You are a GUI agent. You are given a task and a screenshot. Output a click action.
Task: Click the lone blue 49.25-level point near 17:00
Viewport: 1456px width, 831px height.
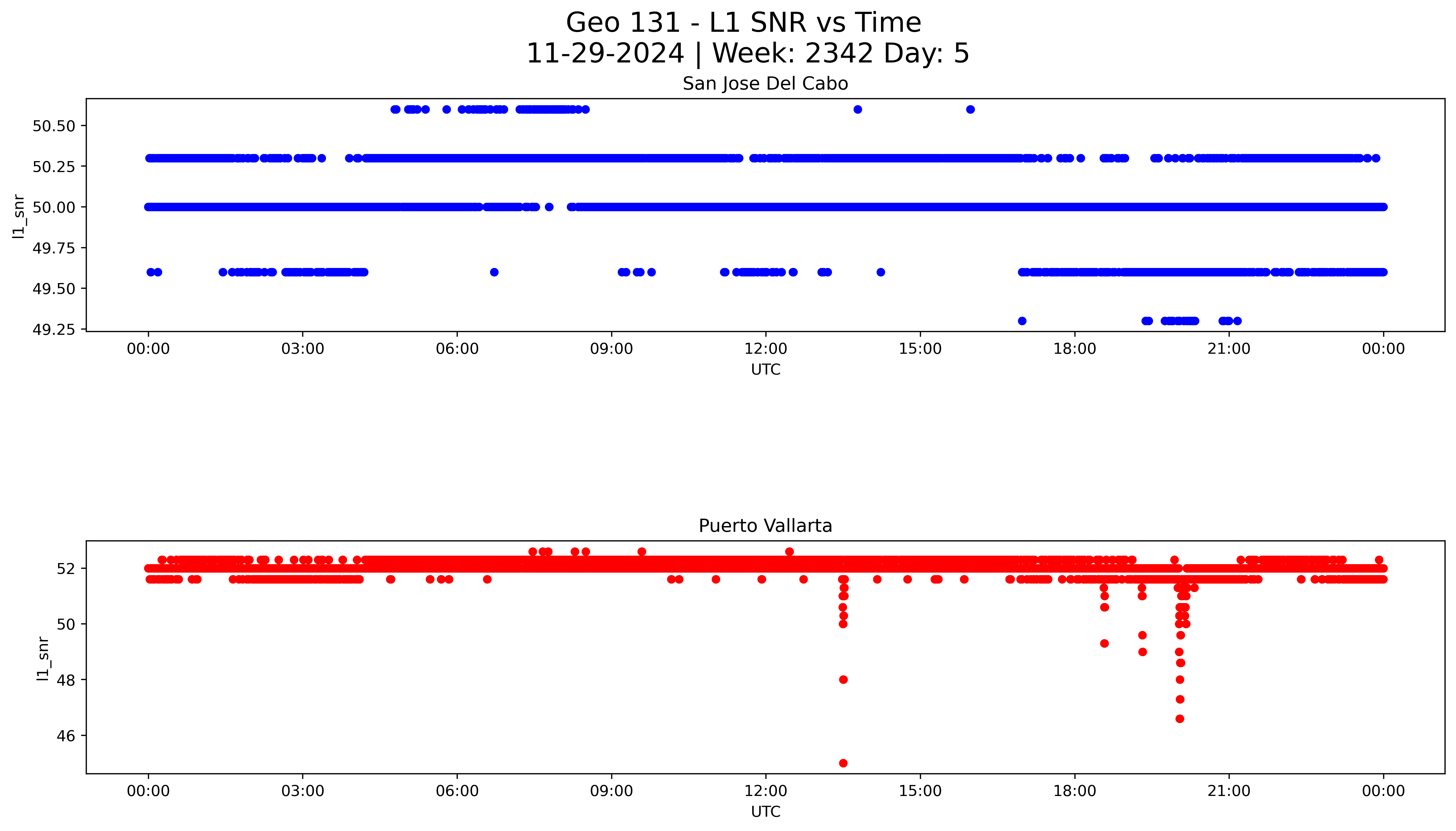click(1022, 321)
